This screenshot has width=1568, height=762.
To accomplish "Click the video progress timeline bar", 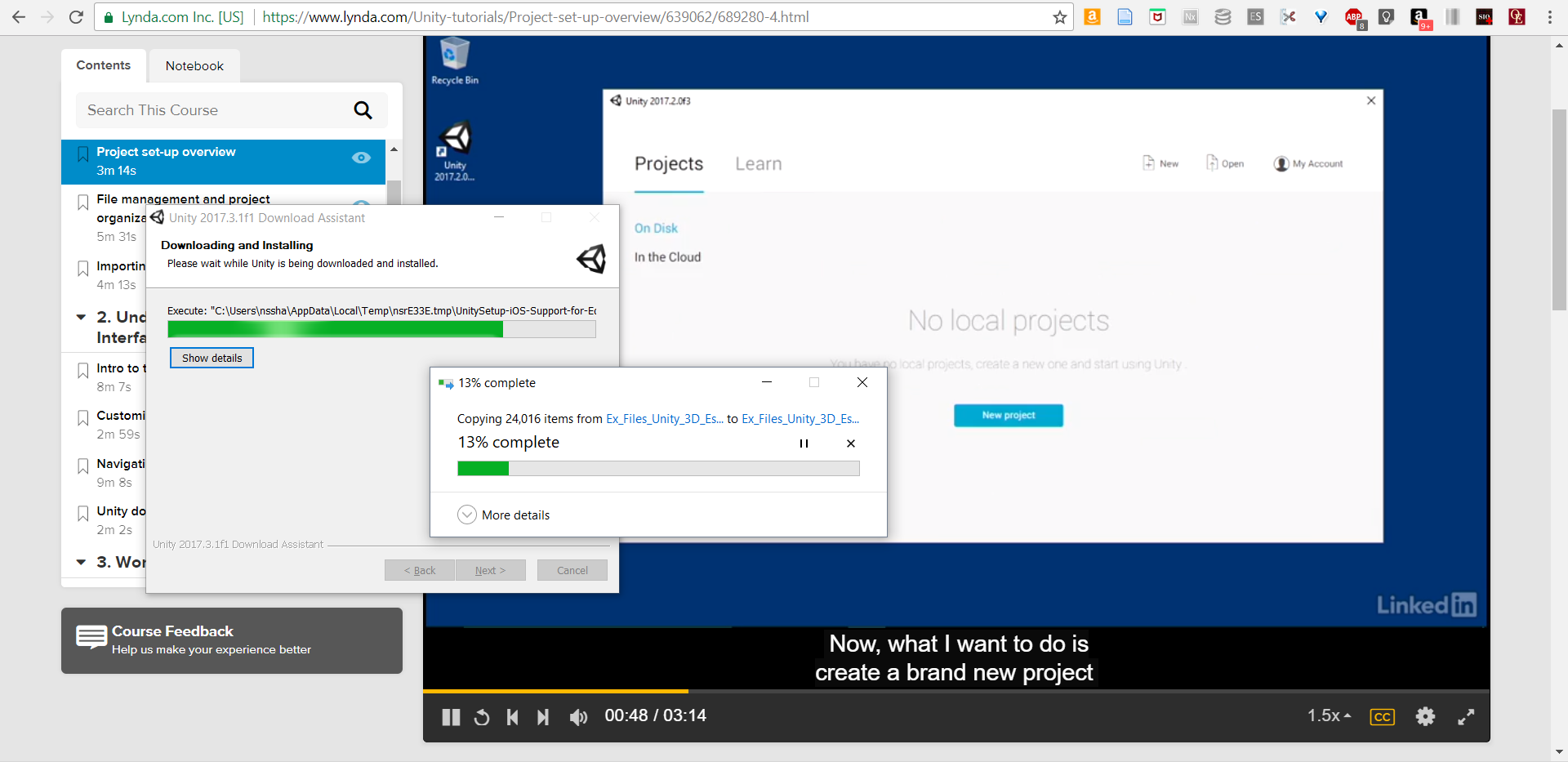I will (956, 691).
